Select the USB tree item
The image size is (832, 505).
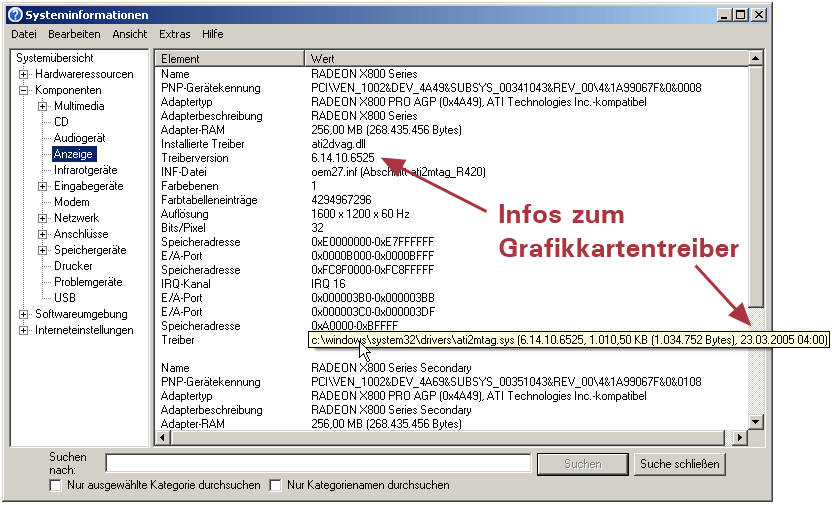pyautogui.click(x=65, y=298)
